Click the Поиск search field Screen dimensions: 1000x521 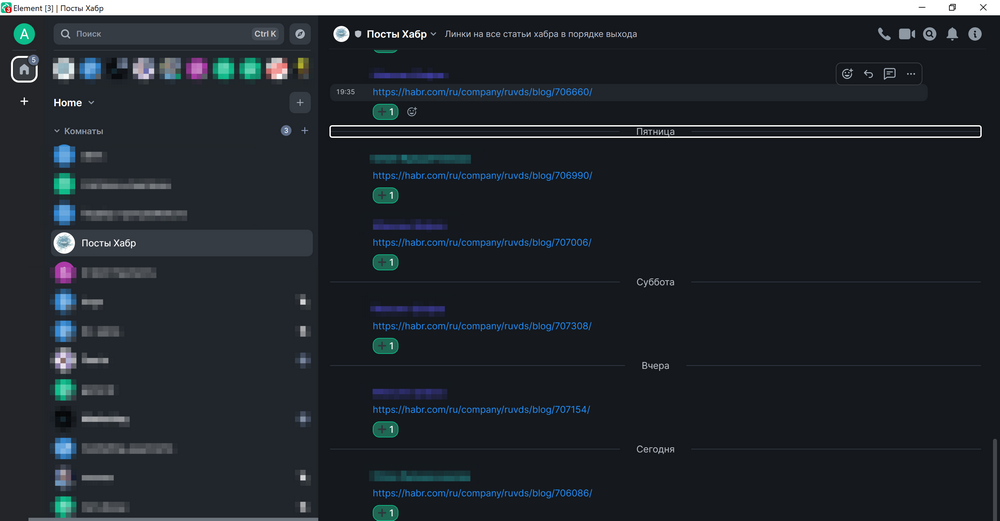[169, 34]
